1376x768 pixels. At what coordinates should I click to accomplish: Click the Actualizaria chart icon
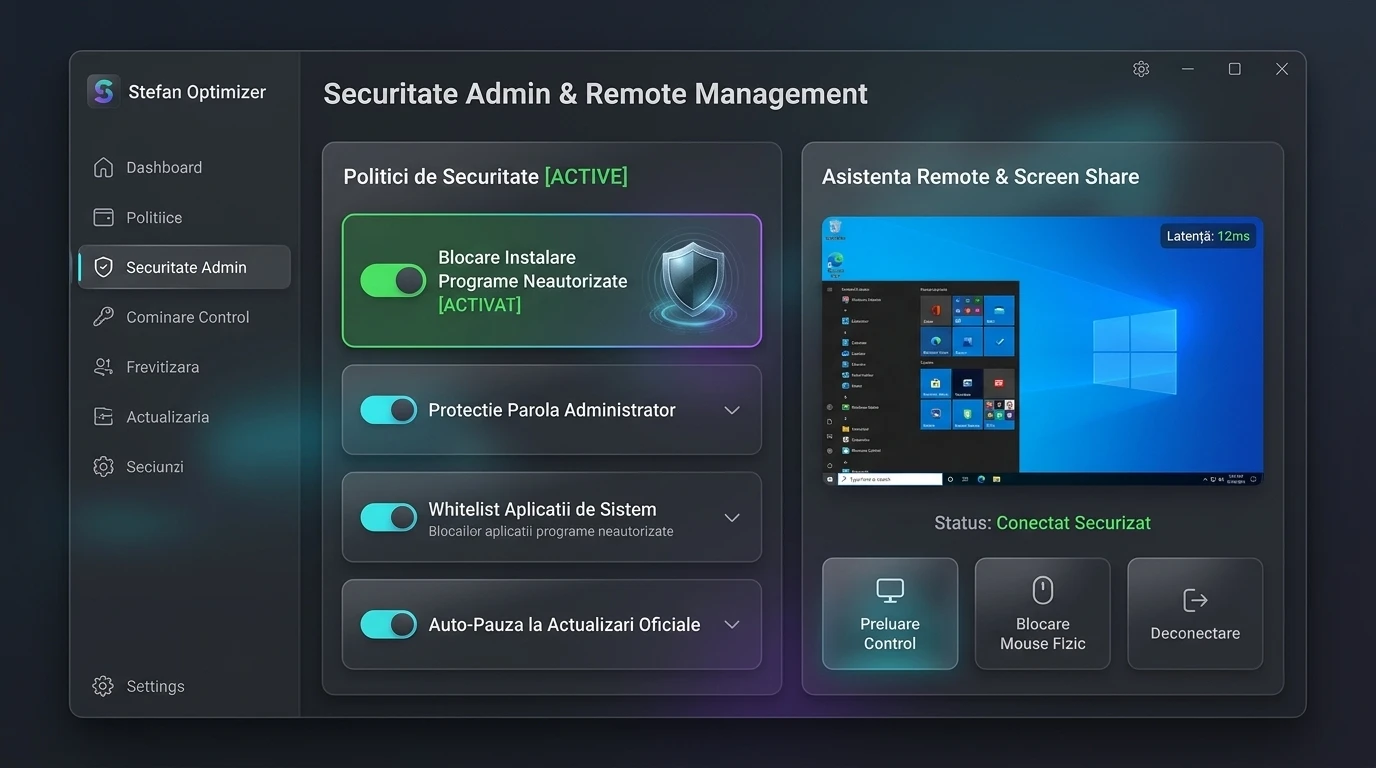click(103, 417)
